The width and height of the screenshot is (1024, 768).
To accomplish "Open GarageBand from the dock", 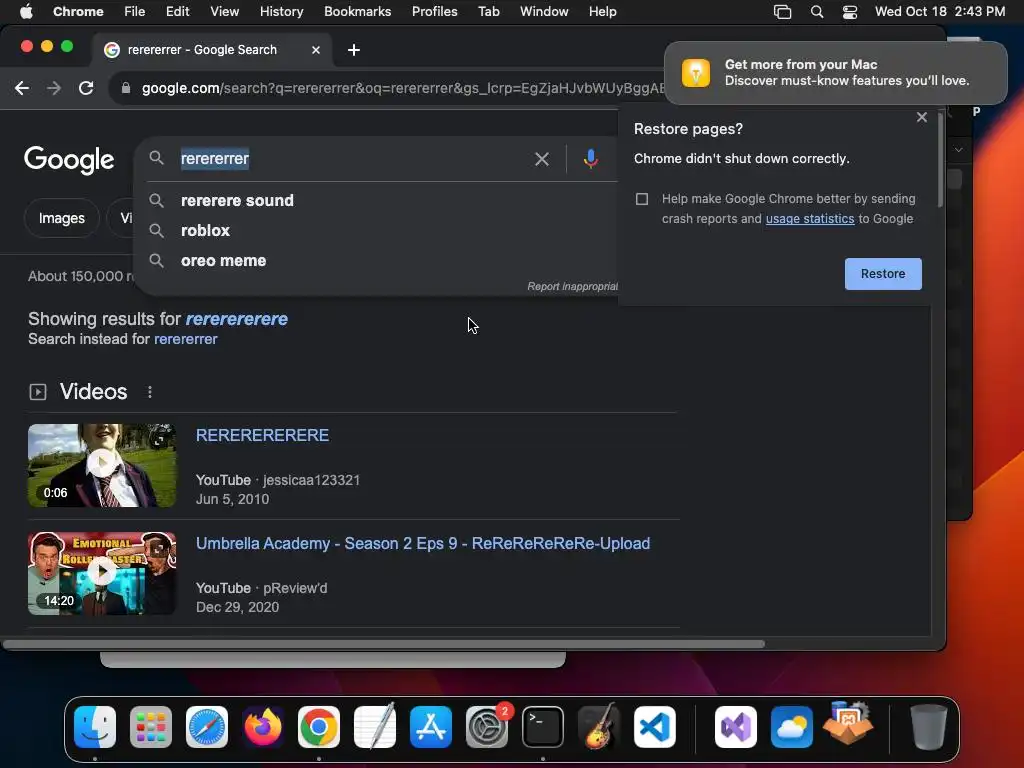I will tap(599, 727).
